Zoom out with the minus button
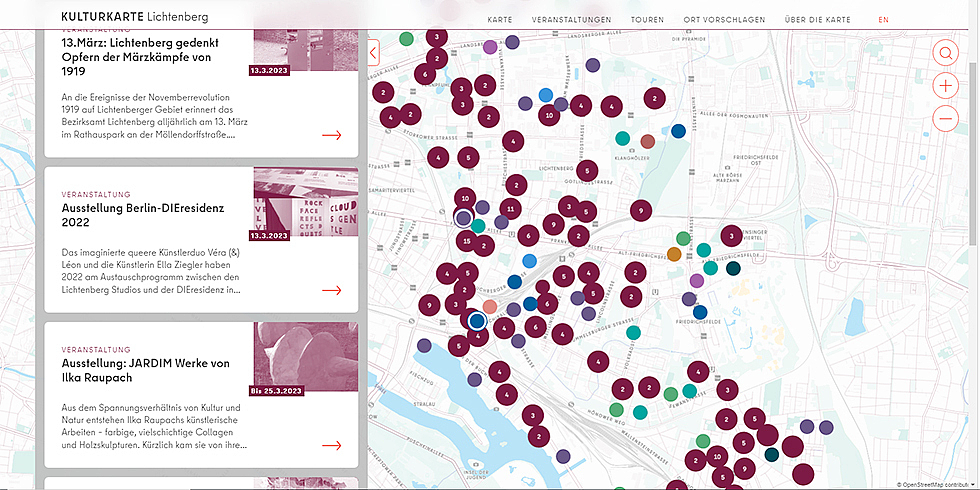This screenshot has width=980, height=490. coord(946,118)
